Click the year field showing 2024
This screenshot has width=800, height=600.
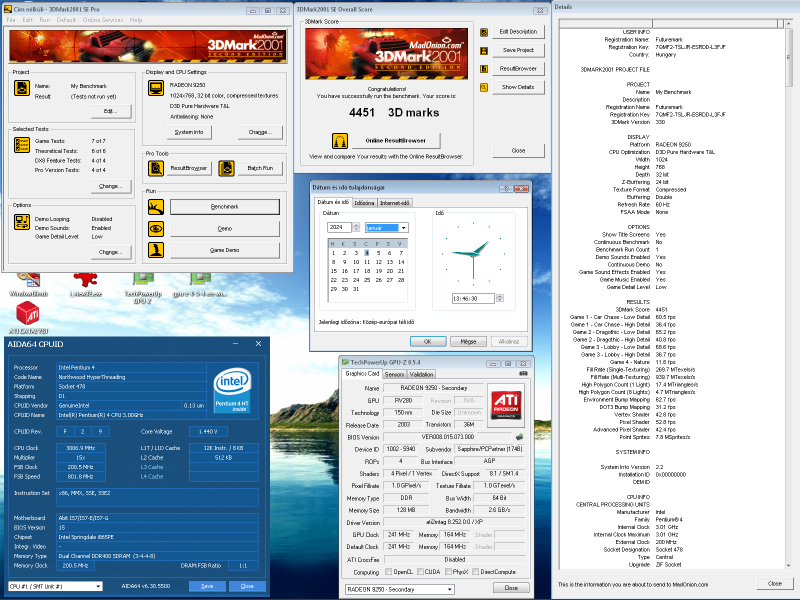pos(339,227)
